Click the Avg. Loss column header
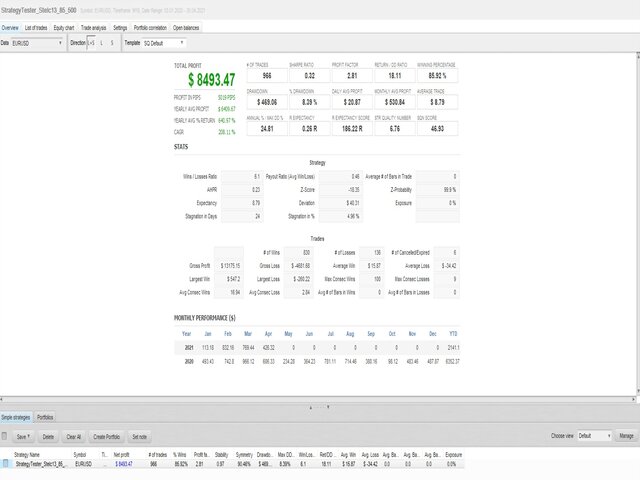 click(370, 455)
